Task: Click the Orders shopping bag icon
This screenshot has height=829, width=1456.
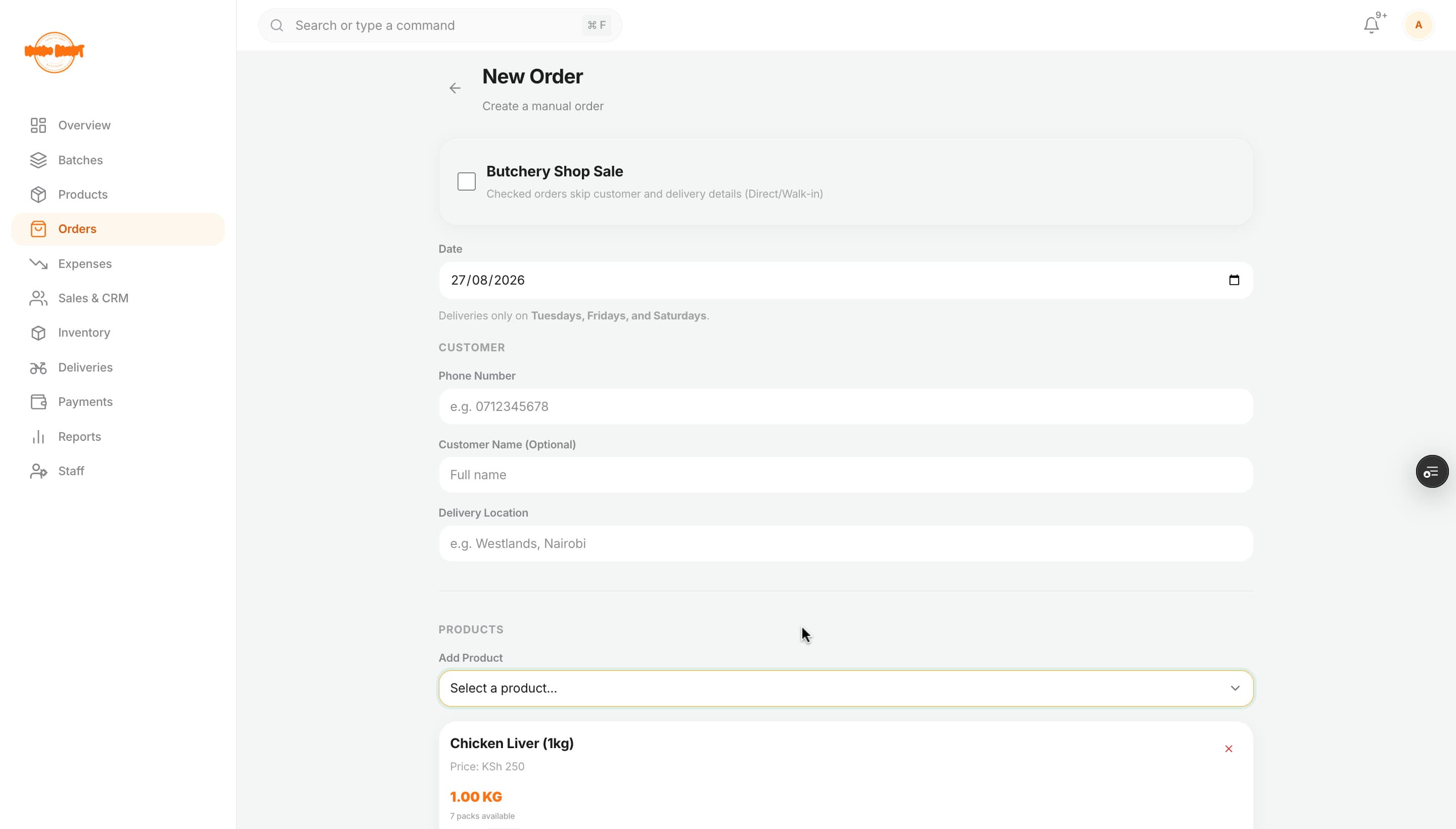Action: pos(38,229)
